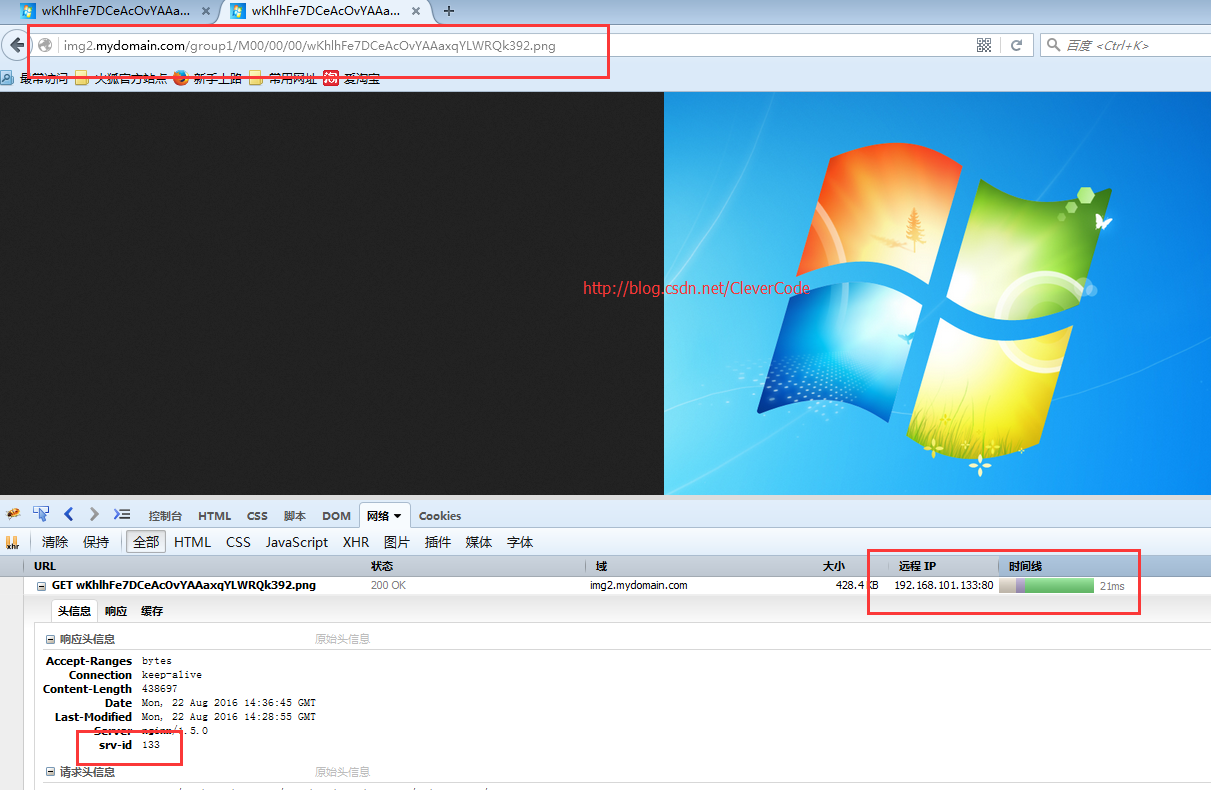Toggle the 插件 plugins filter
This screenshot has width=1211, height=790.
[x=438, y=542]
